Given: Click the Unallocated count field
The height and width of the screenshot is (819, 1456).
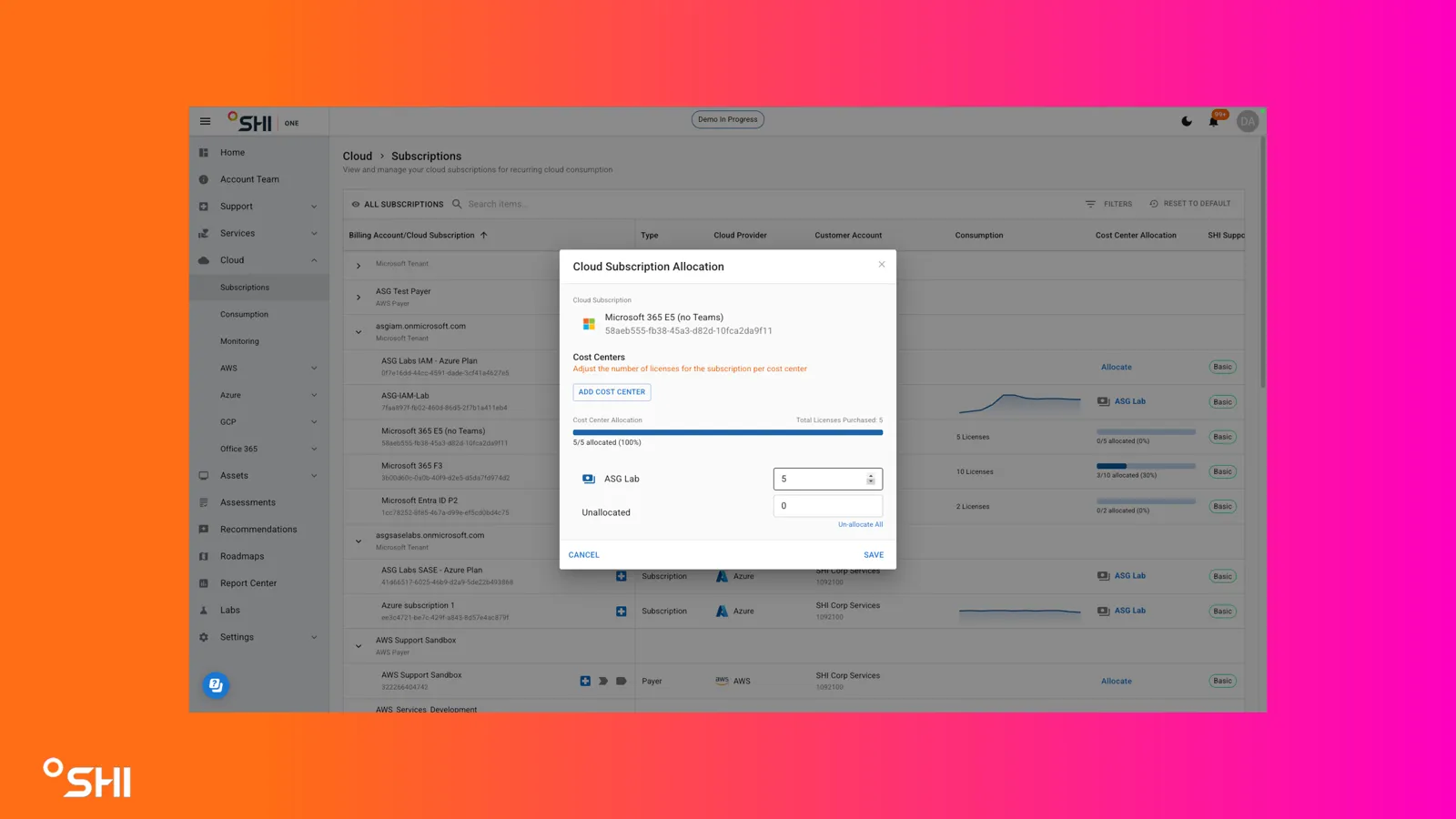Looking at the screenshot, I should (x=827, y=506).
